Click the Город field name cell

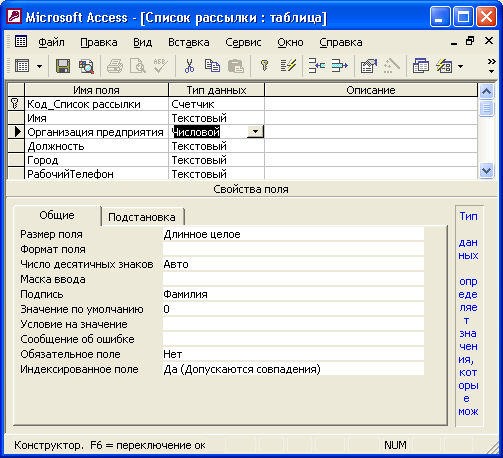coord(96,160)
